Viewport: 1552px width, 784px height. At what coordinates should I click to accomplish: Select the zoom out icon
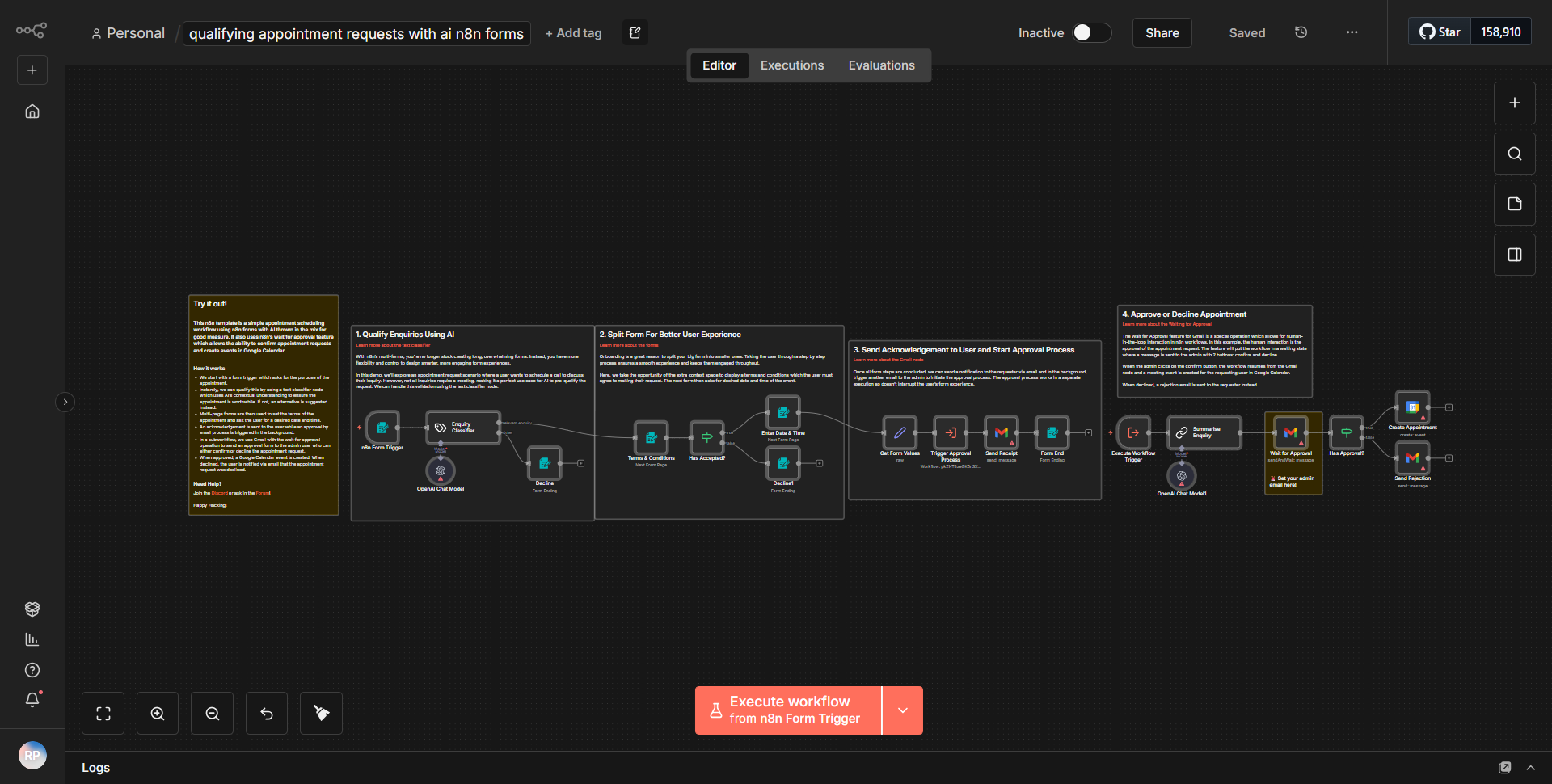coord(212,713)
